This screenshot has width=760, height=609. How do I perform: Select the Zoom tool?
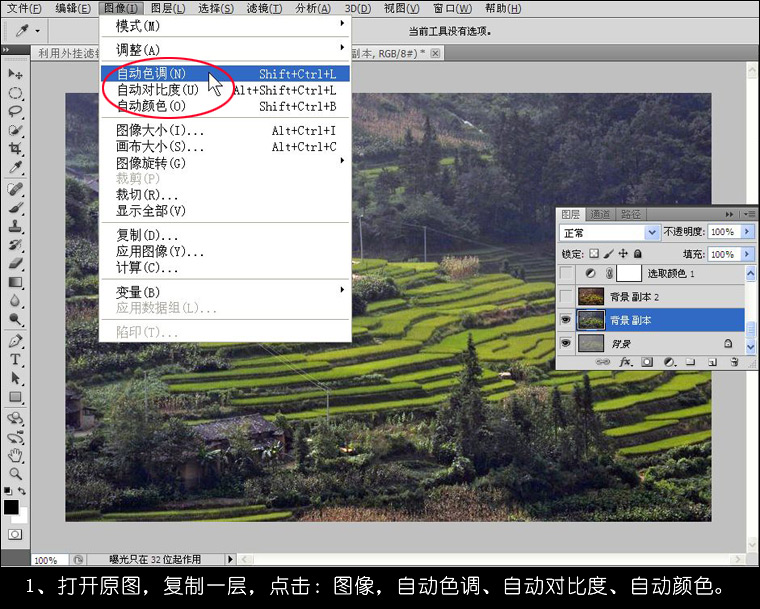[x=15, y=474]
